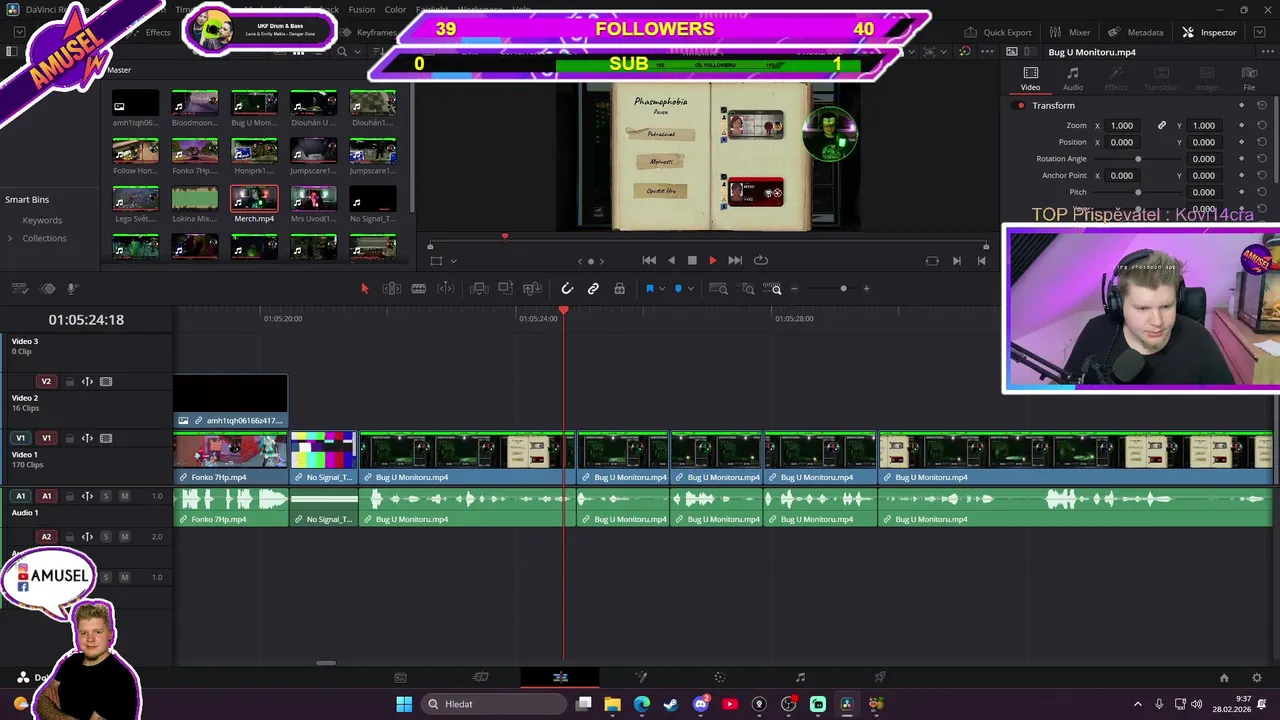1280x720 pixels.
Task: Open the viewer transform overlay dropdown
Action: pos(453,261)
